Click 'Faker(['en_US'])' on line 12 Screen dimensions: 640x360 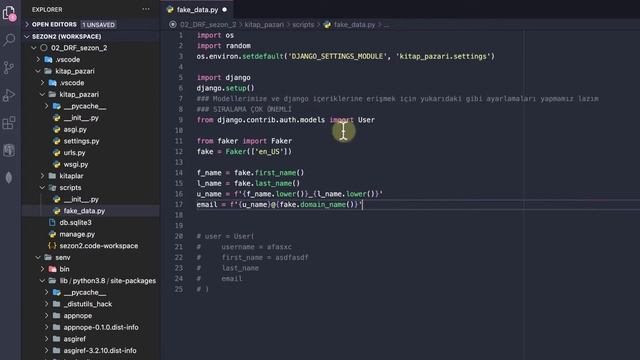(259, 151)
